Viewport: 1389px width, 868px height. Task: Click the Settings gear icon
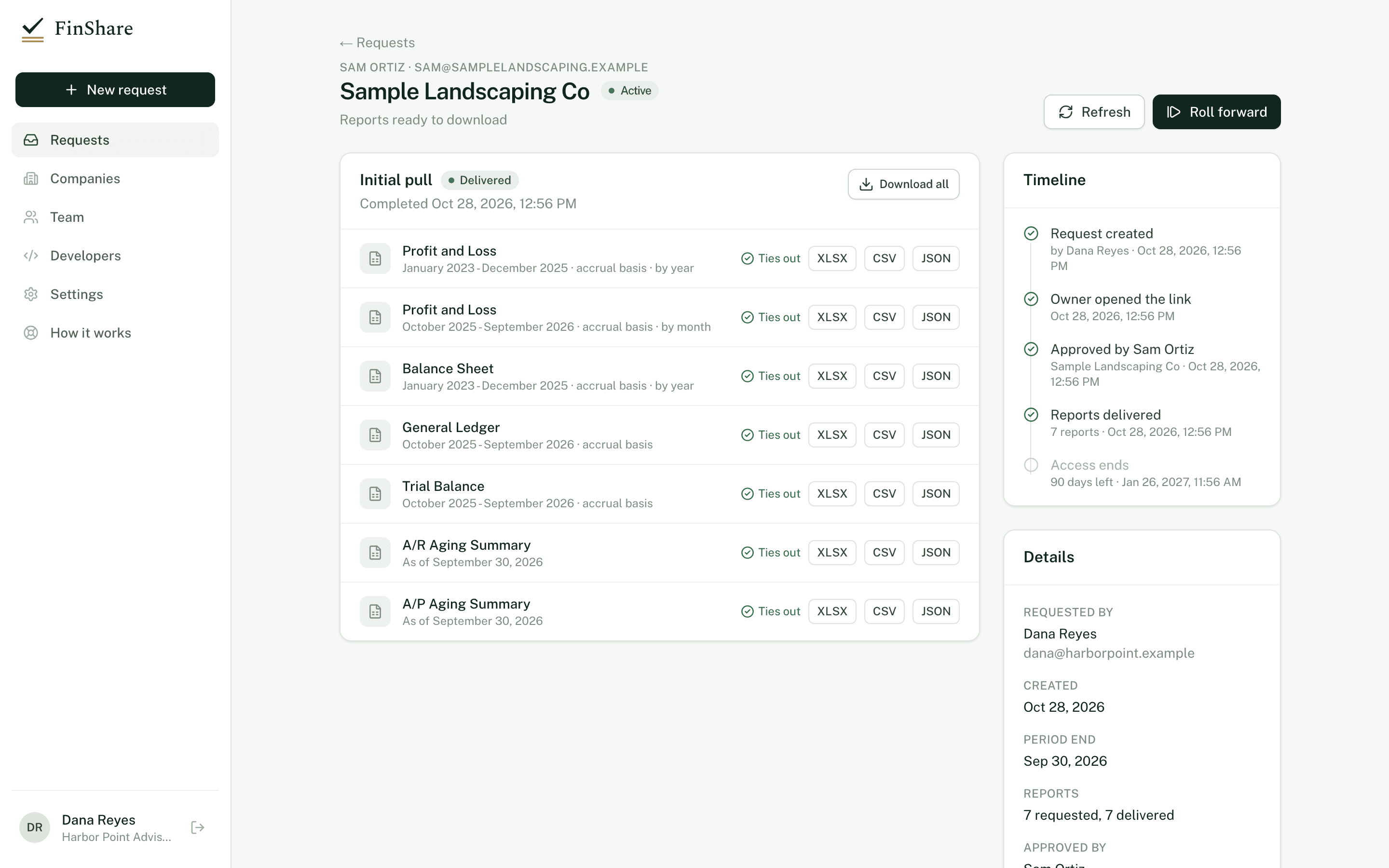[x=31, y=294]
